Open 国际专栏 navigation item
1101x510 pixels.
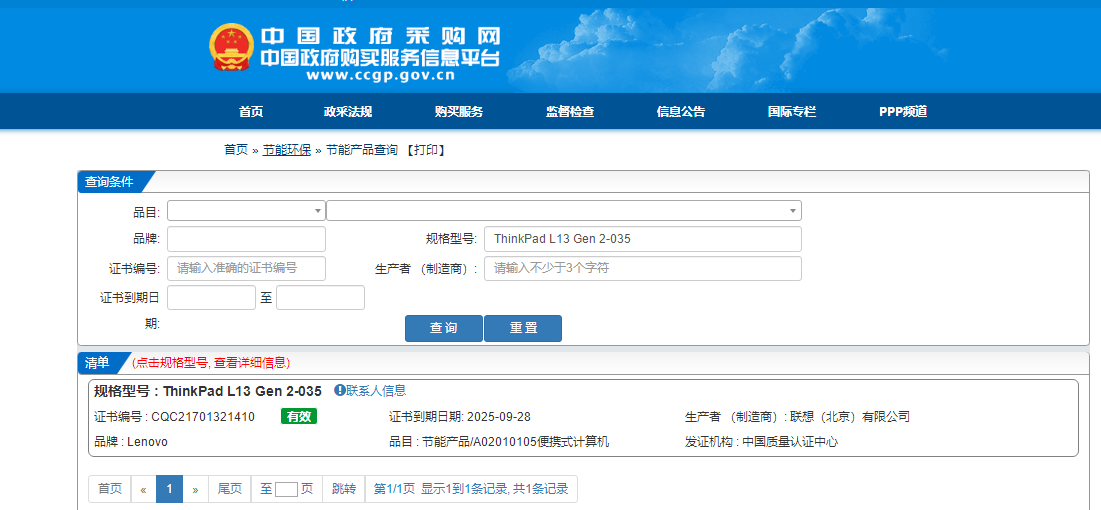[792, 112]
